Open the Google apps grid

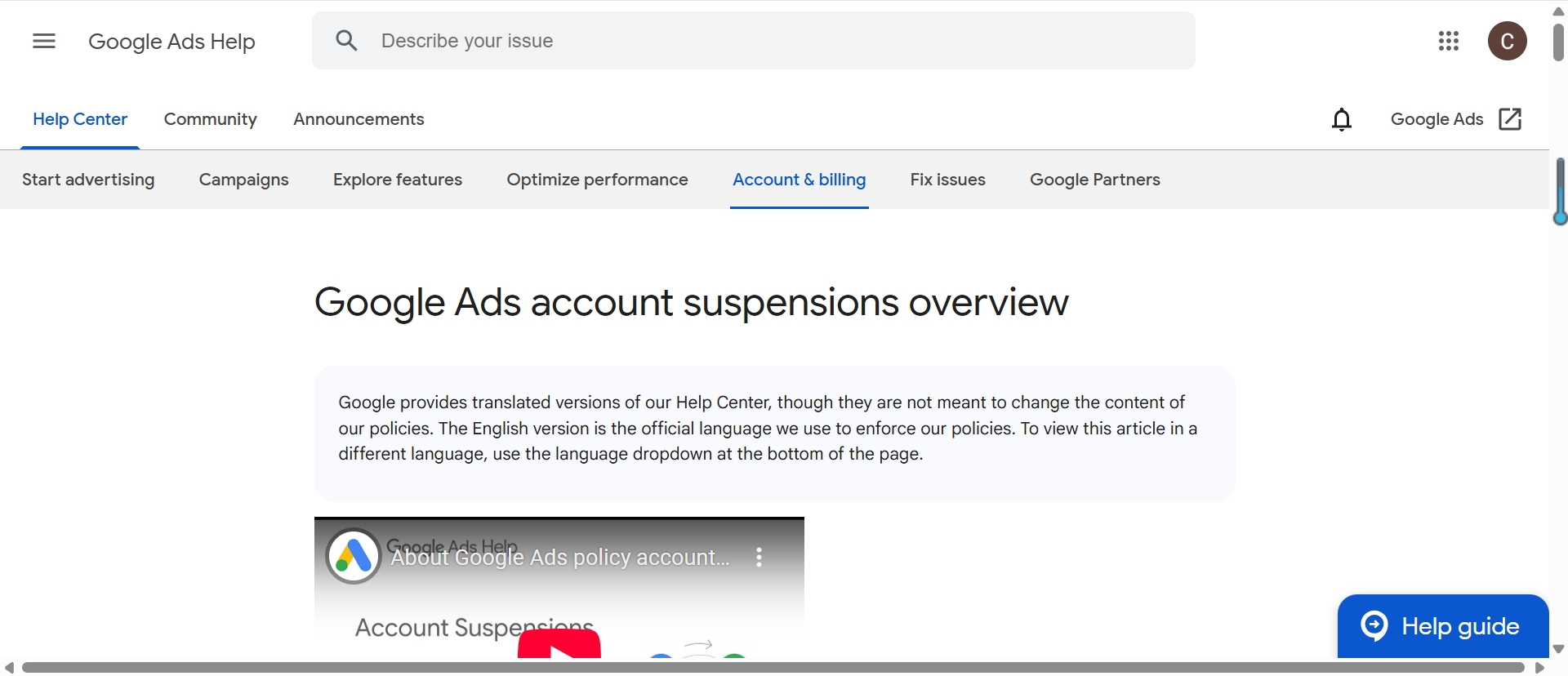point(1449,41)
